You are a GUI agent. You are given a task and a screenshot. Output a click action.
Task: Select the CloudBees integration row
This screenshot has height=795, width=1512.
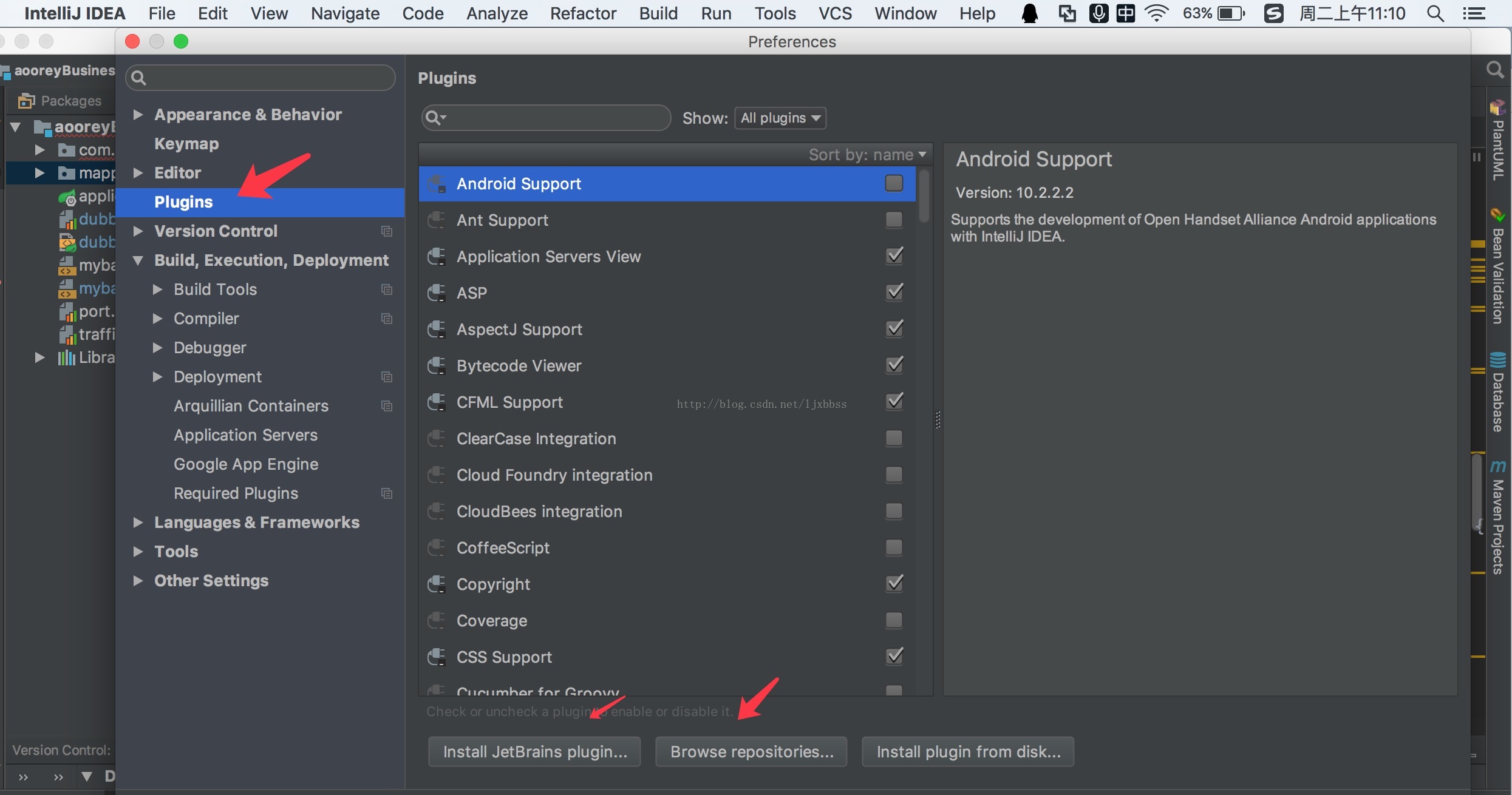(x=667, y=512)
